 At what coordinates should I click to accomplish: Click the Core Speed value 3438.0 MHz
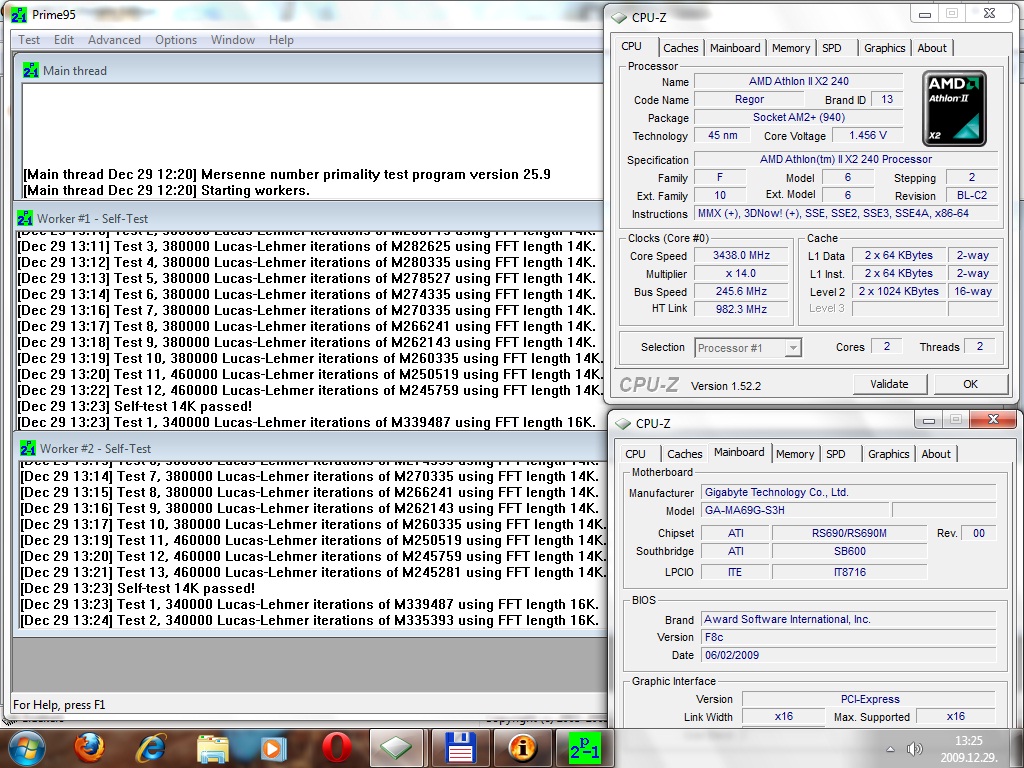tap(741, 255)
